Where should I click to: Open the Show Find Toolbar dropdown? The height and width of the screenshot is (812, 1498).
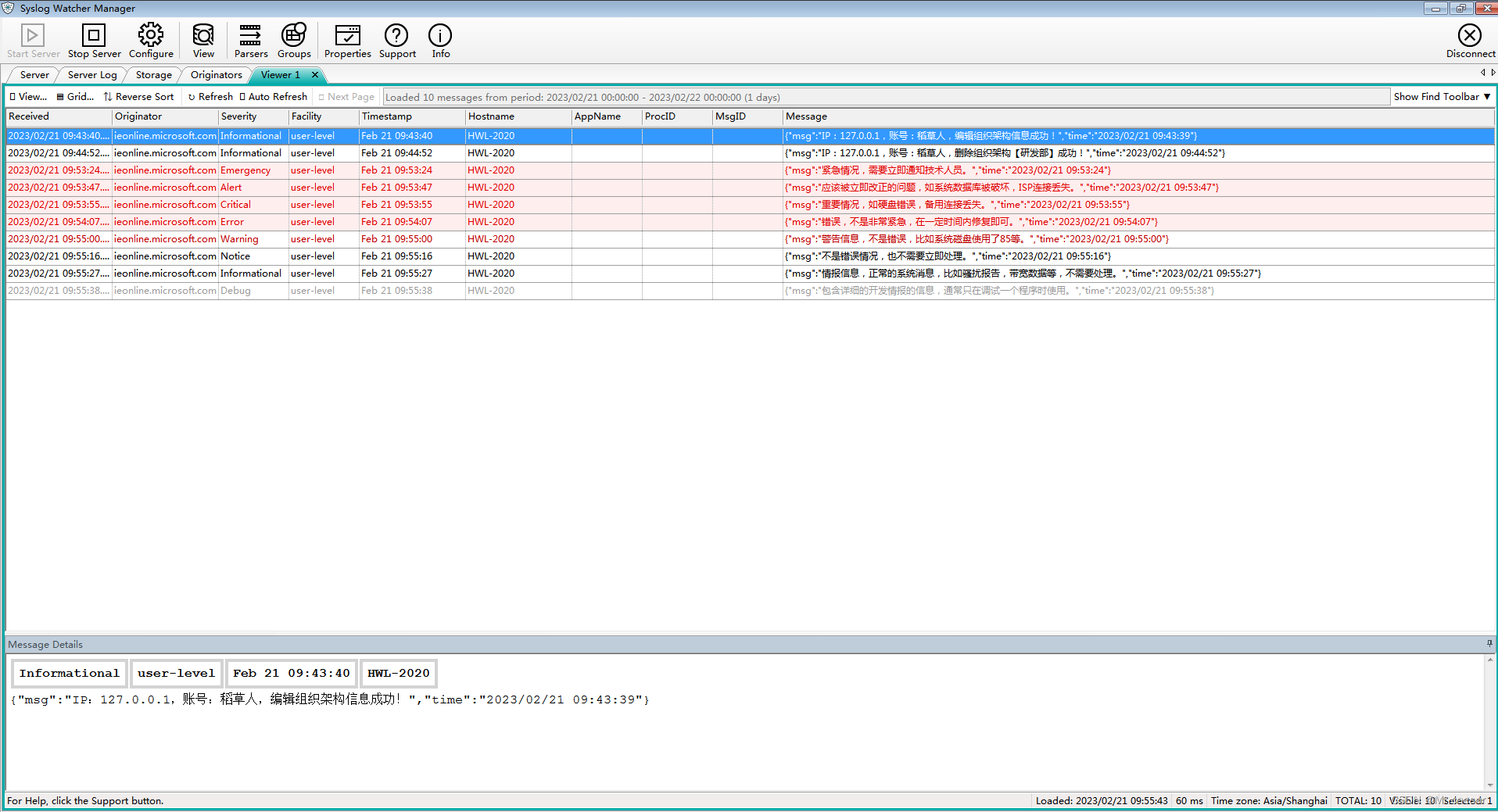pyautogui.click(x=1441, y=96)
